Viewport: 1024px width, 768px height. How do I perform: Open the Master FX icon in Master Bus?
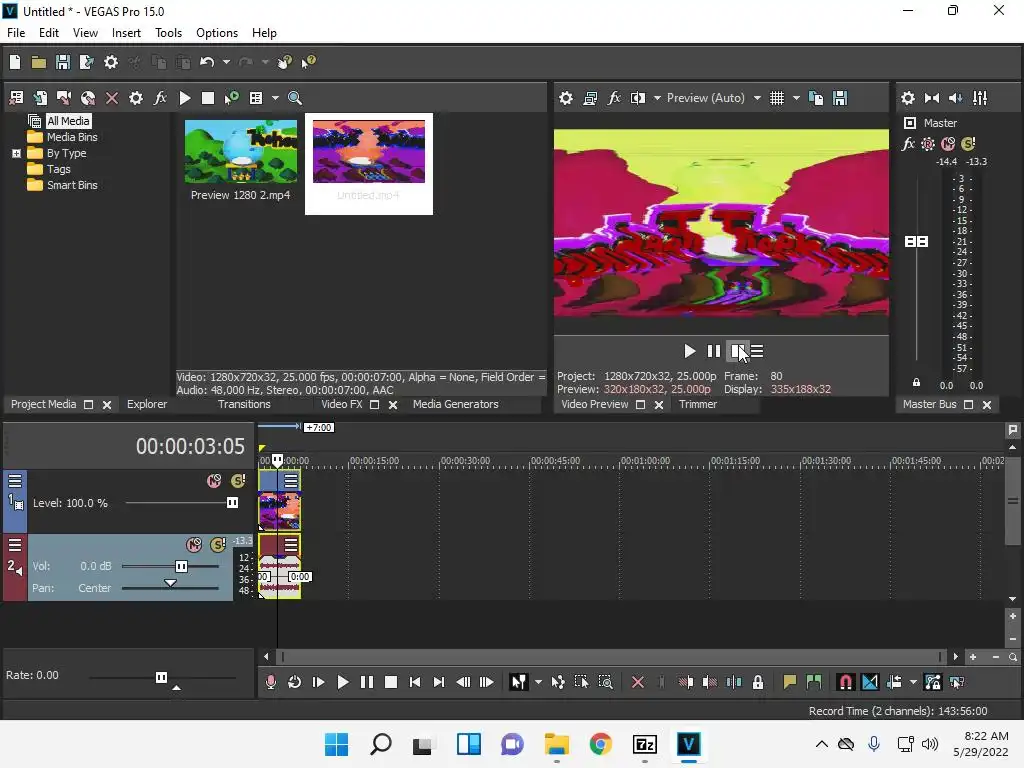click(x=908, y=144)
